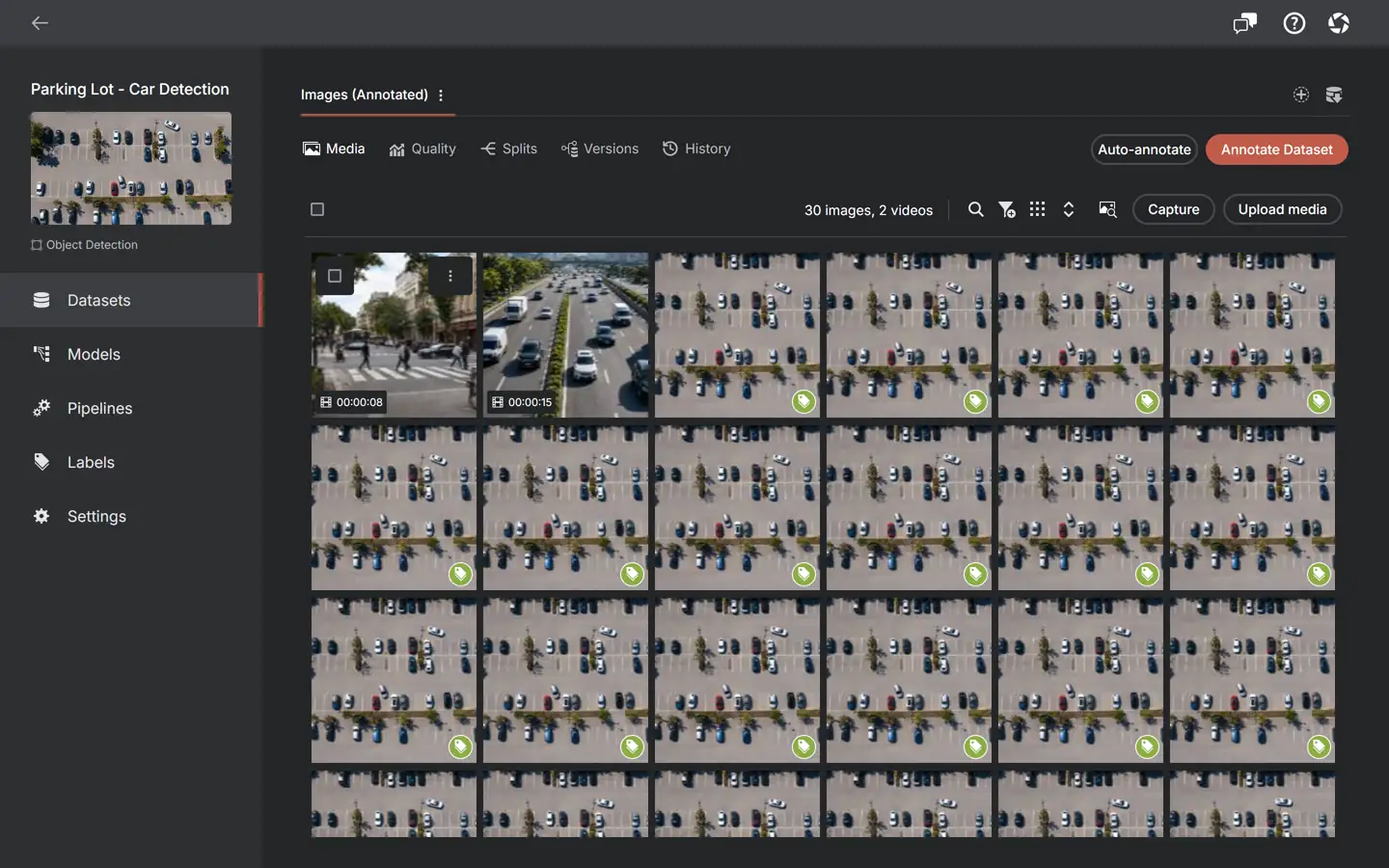Image resolution: width=1389 pixels, height=868 pixels.
Task: Click the project preview thumbnail in sidebar
Action: [x=131, y=169]
